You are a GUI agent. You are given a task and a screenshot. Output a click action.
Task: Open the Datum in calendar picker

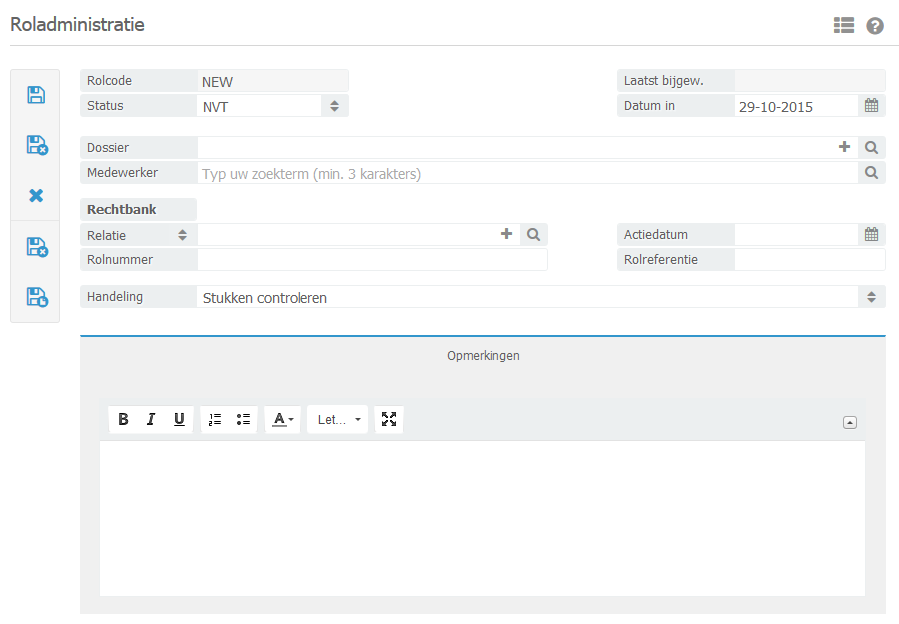point(871,106)
